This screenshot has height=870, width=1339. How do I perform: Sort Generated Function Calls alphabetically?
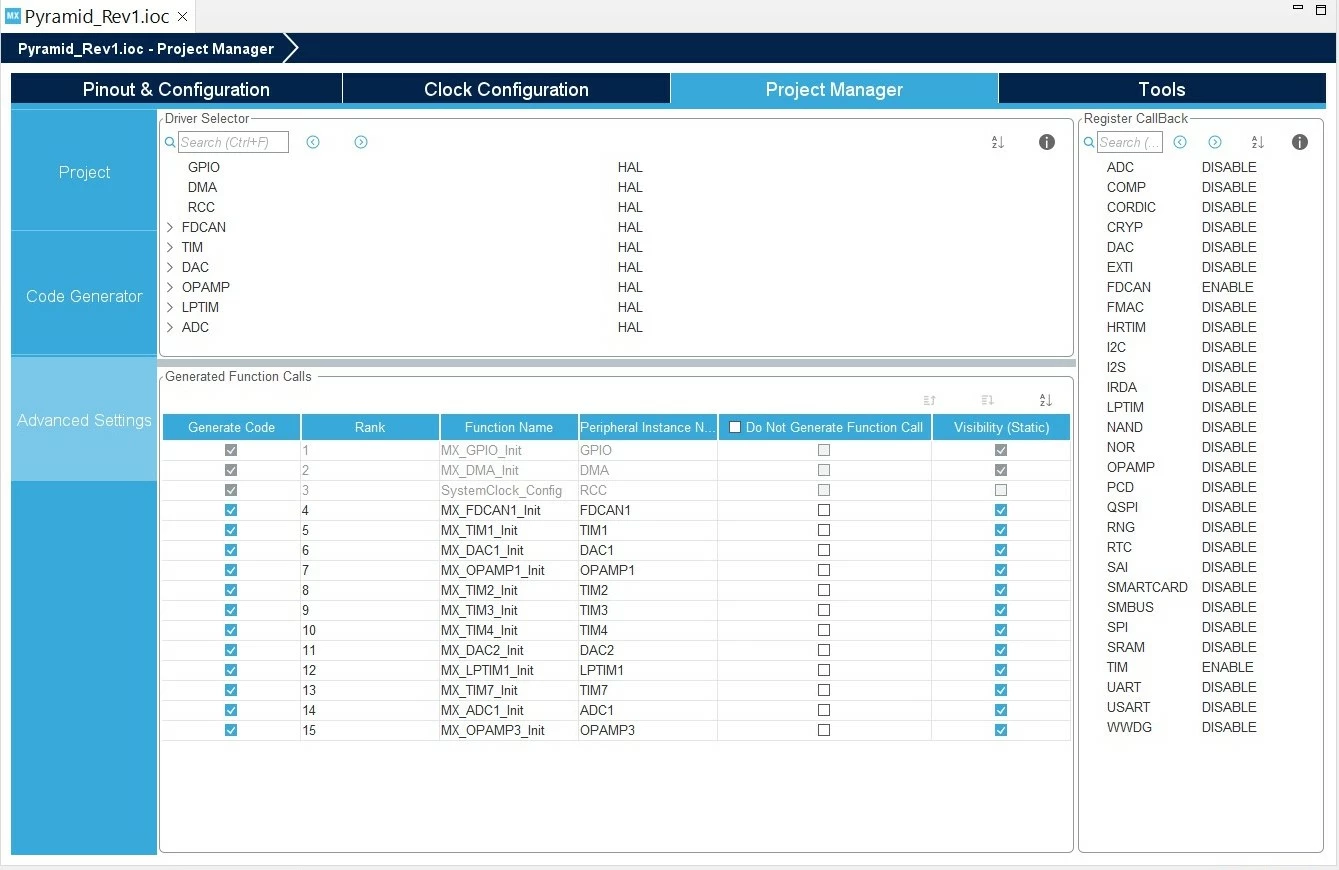click(x=1046, y=400)
